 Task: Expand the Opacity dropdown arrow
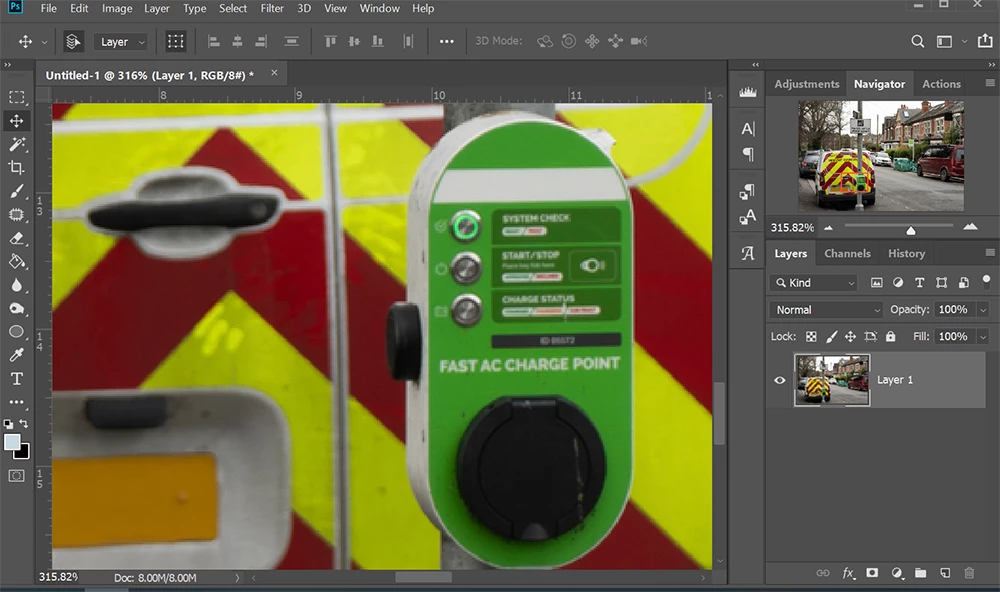[x=982, y=310]
